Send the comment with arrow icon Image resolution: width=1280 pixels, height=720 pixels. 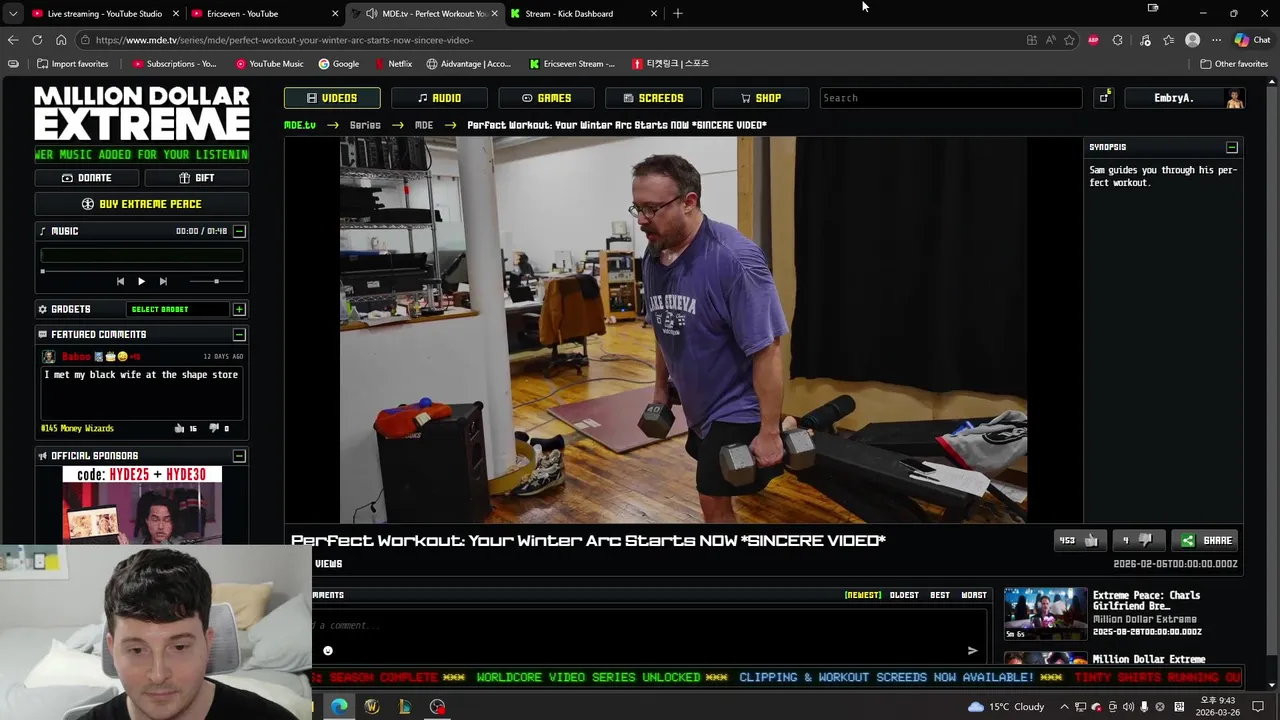(x=972, y=651)
